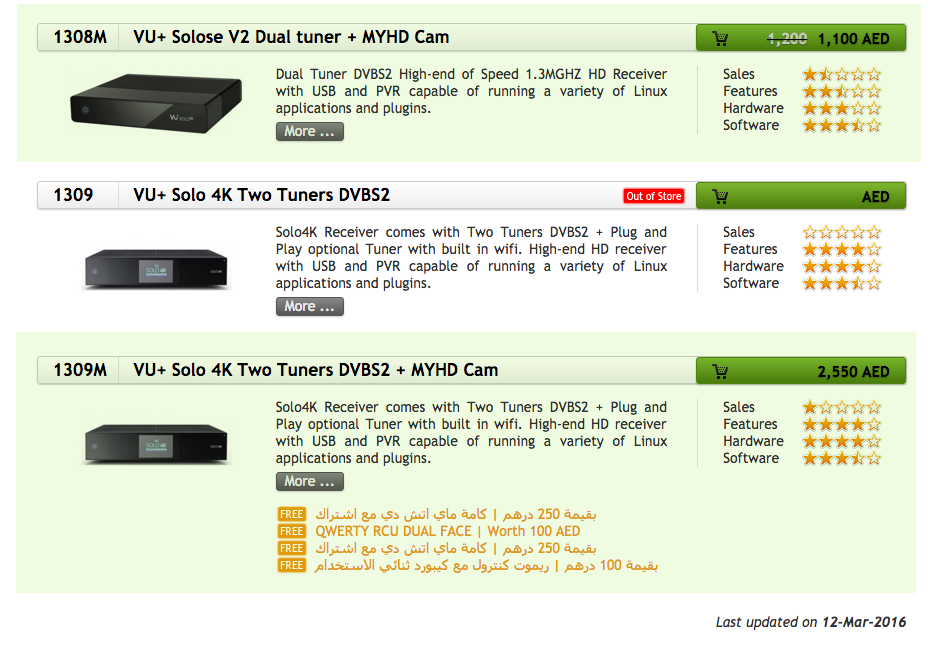
Task: Click Hardware star rating for 1309
Action: (842, 266)
